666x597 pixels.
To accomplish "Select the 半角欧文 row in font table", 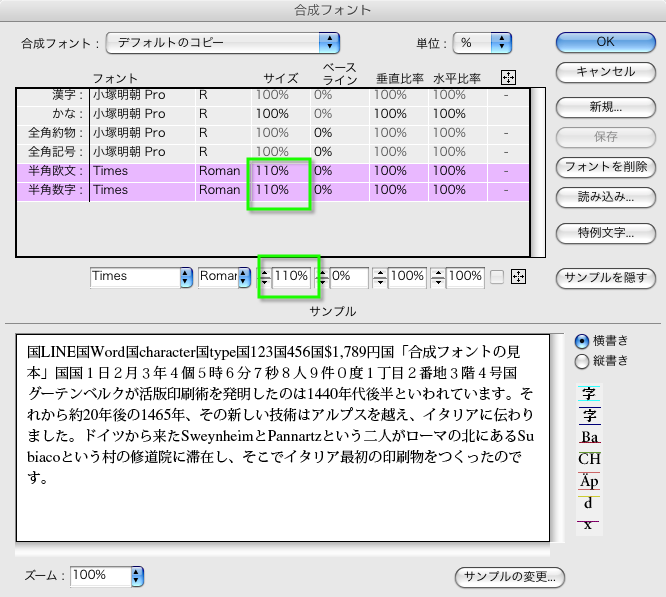I will pos(273,171).
